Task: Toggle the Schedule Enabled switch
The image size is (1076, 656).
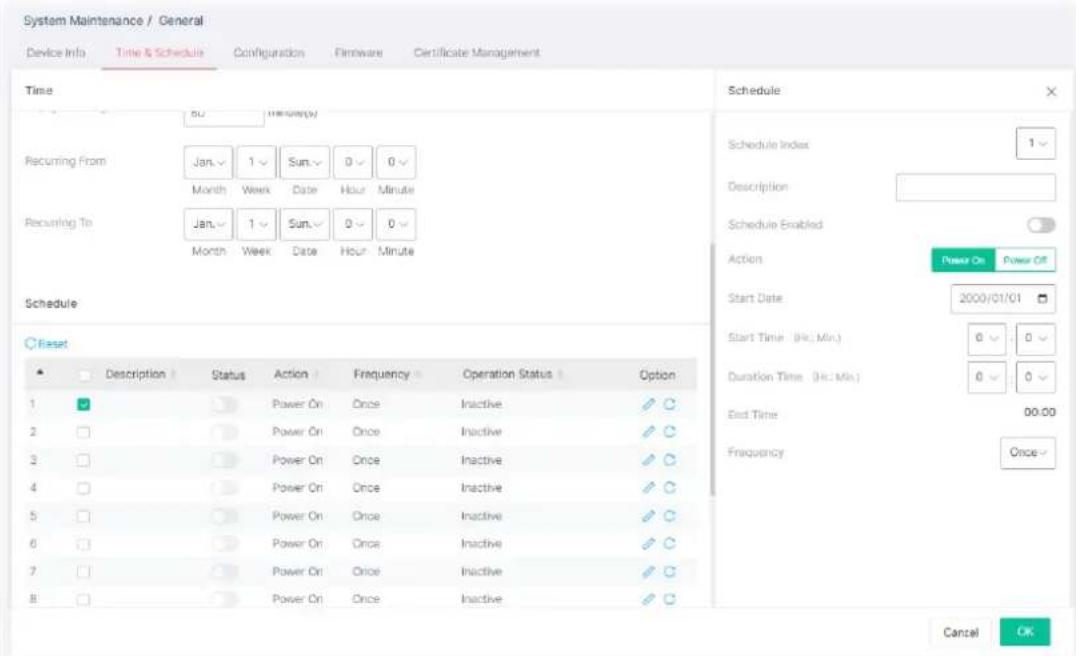Action: [1041, 225]
